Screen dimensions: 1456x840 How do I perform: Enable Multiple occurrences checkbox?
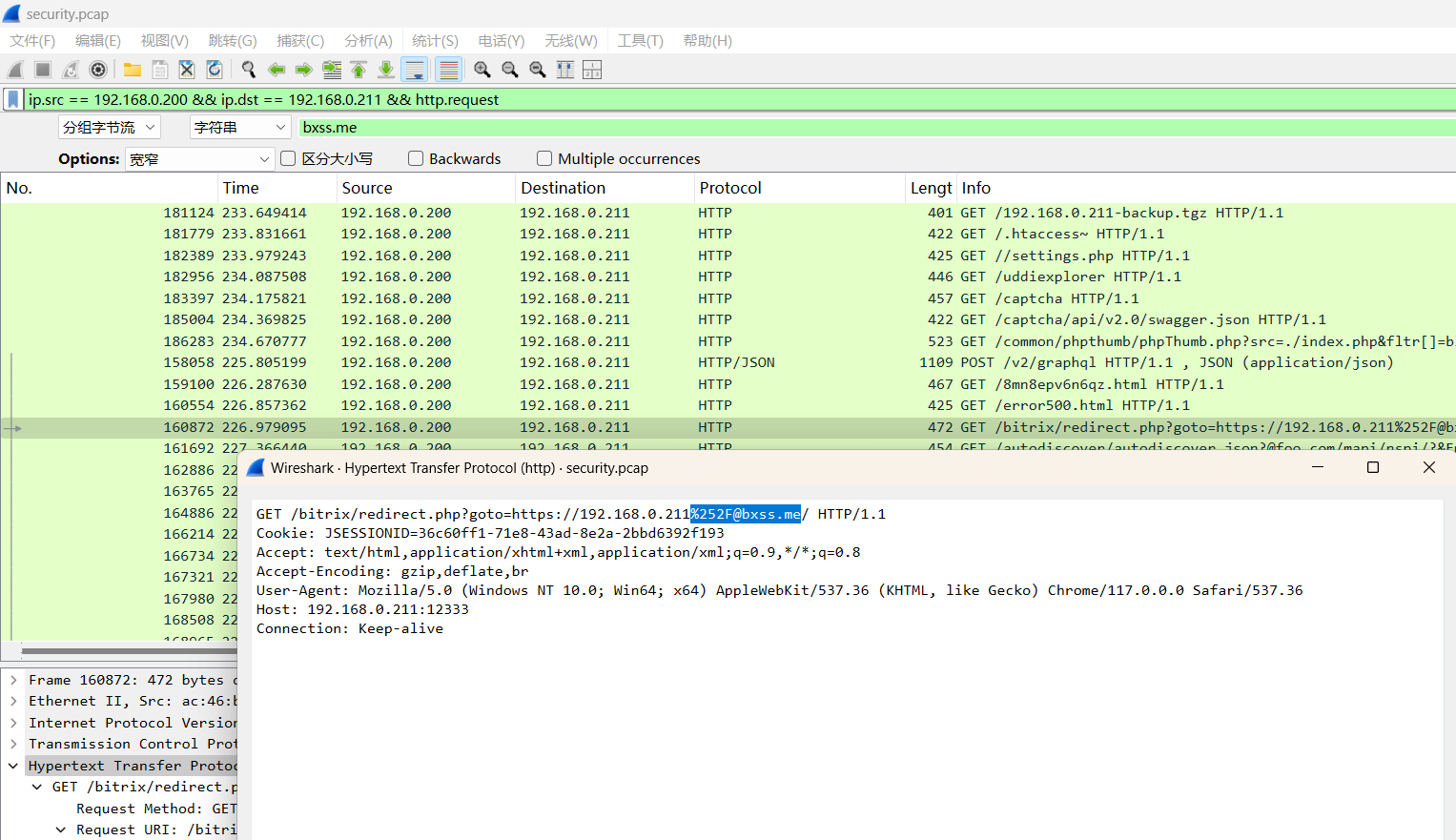(x=544, y=158)
